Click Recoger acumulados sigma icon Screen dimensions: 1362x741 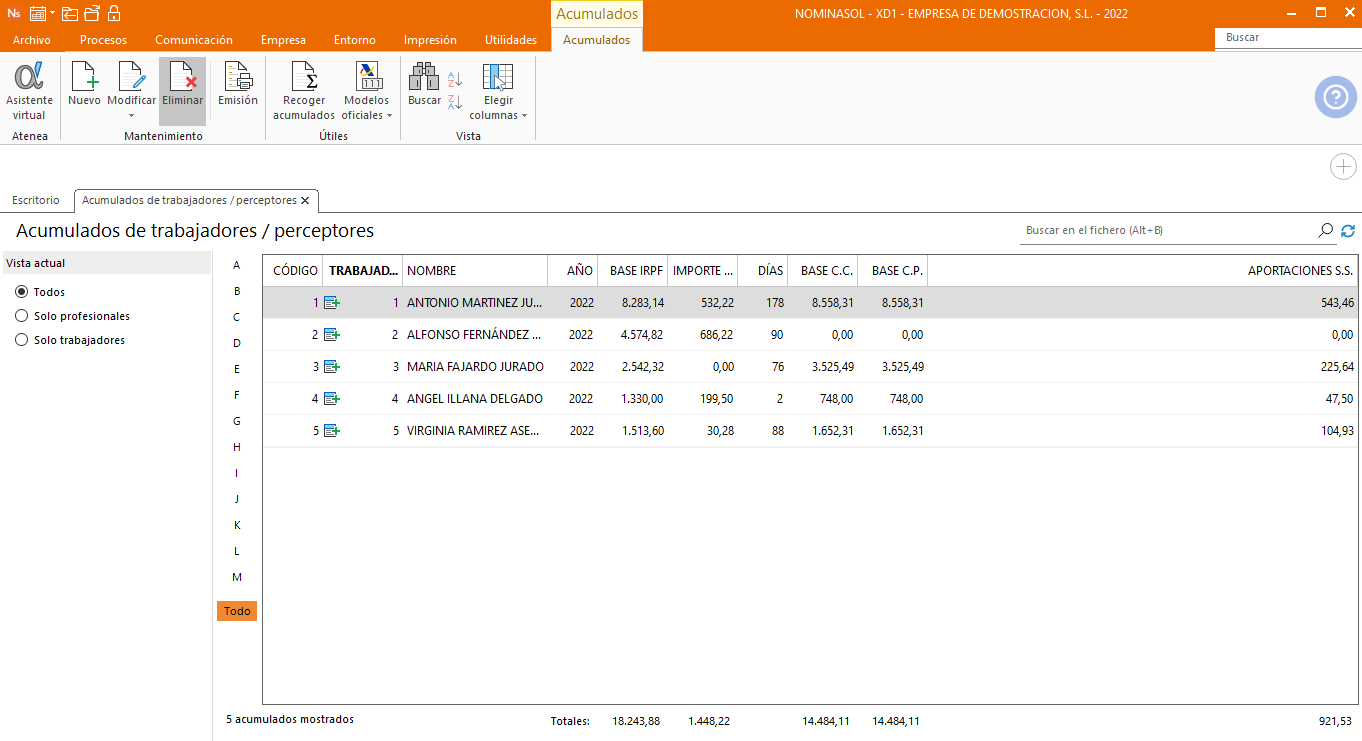[x=304, y=76]
